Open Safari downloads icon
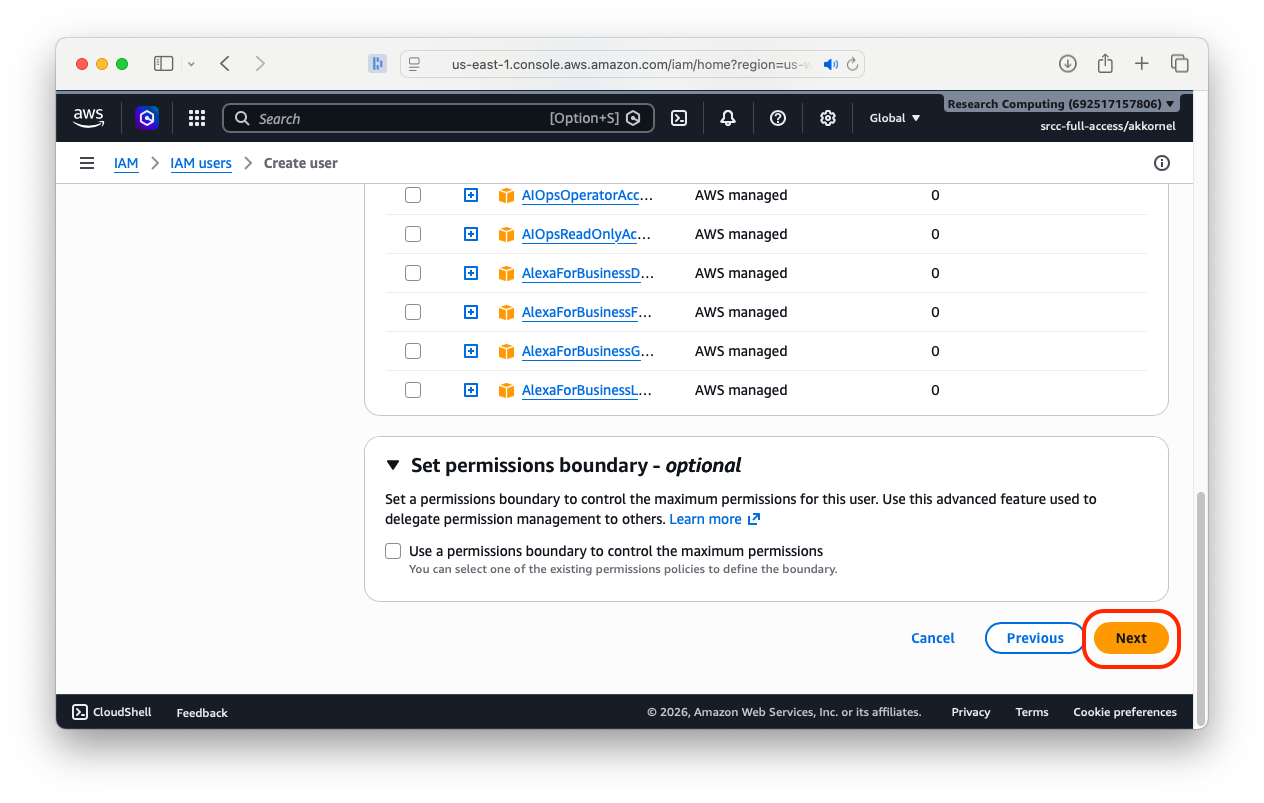The image size is (1264, 803). (1068, 64)
